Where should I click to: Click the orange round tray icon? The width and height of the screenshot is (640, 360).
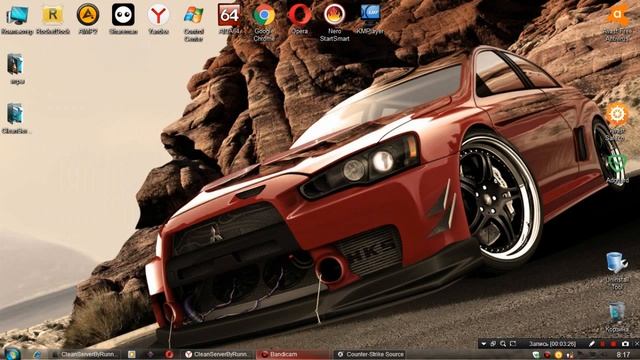pos(558,355)
